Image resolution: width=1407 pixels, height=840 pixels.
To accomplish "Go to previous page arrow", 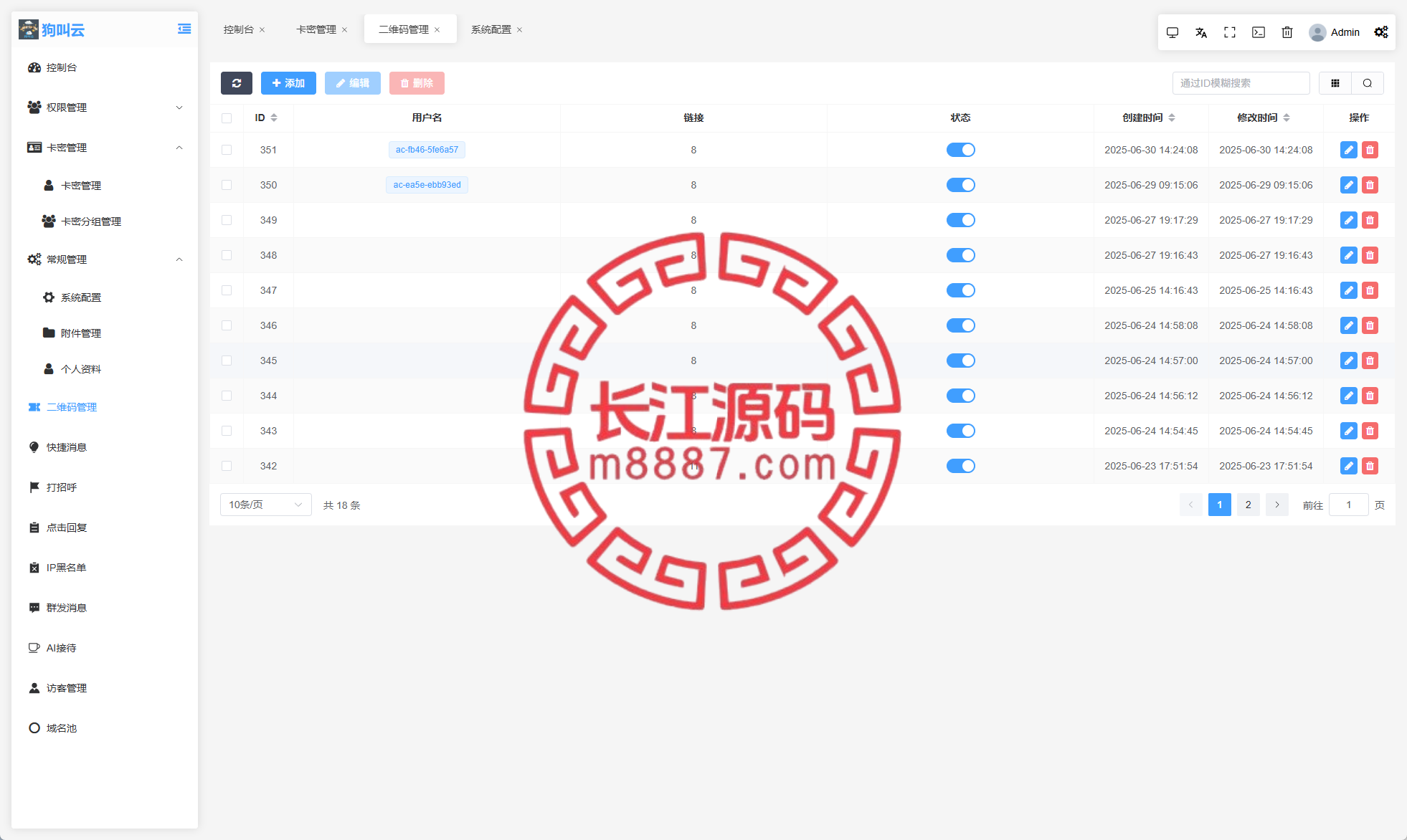I will click(1191, 505).
